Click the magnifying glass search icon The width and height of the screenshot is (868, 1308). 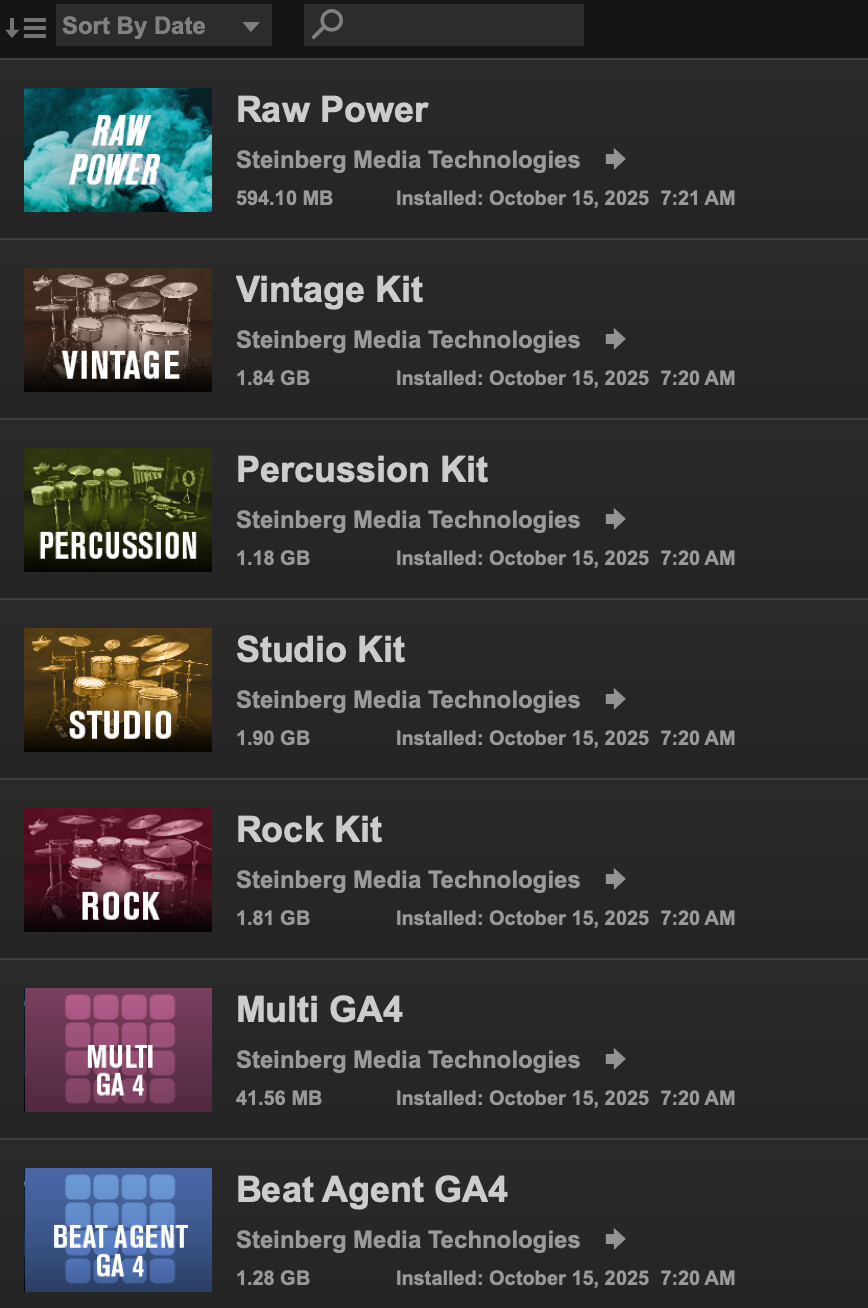tap(326, 25)
